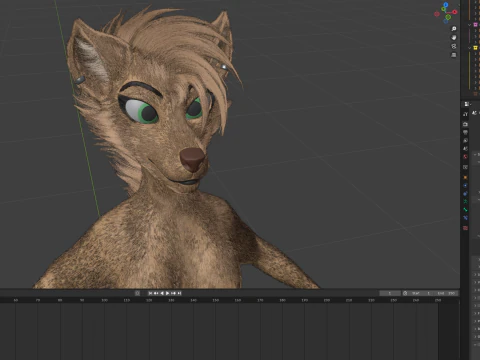This screenshot has width=480, height=360.
Task: Open the green Object Data properties tab
Action: [x=465, y=201]
